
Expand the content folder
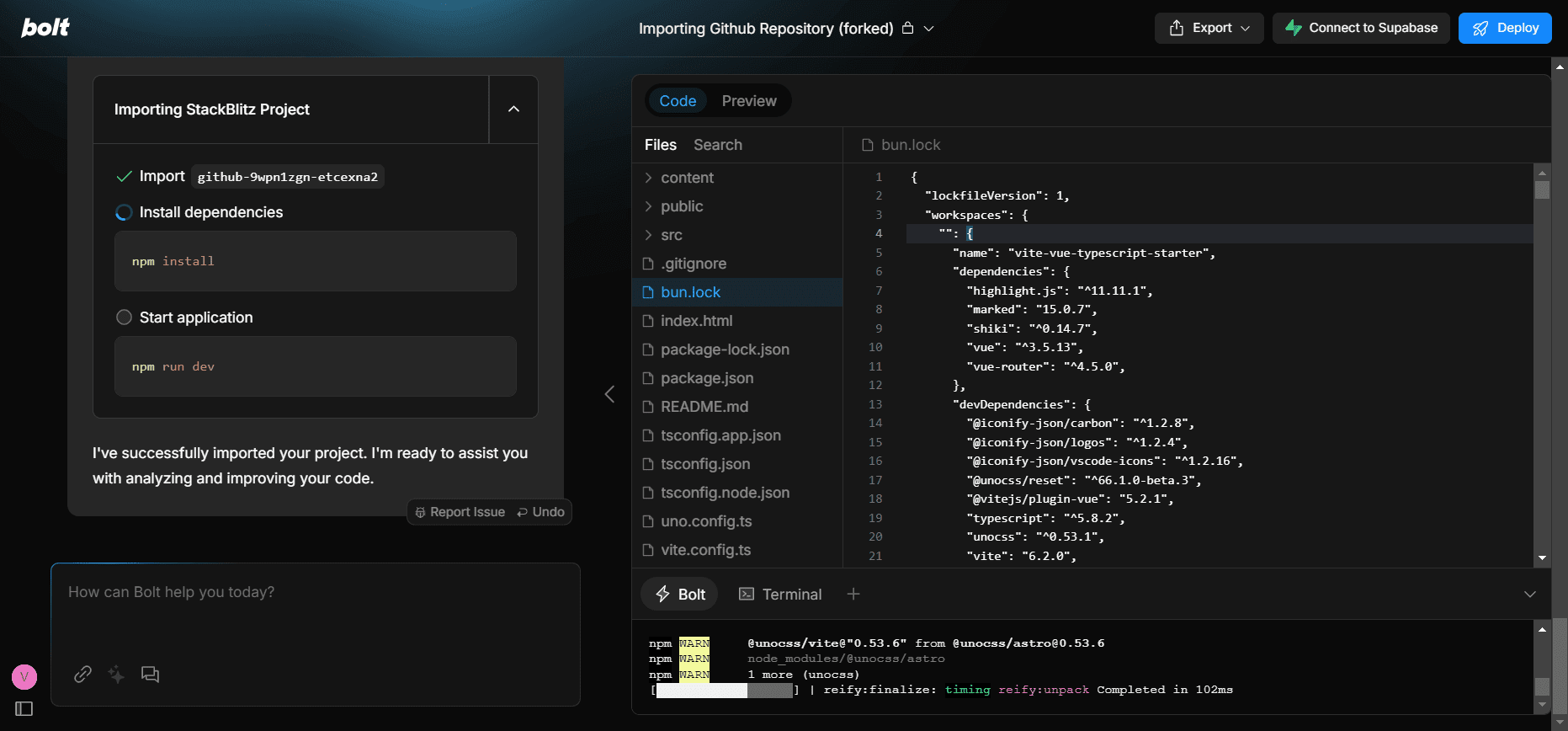(737, 178)
